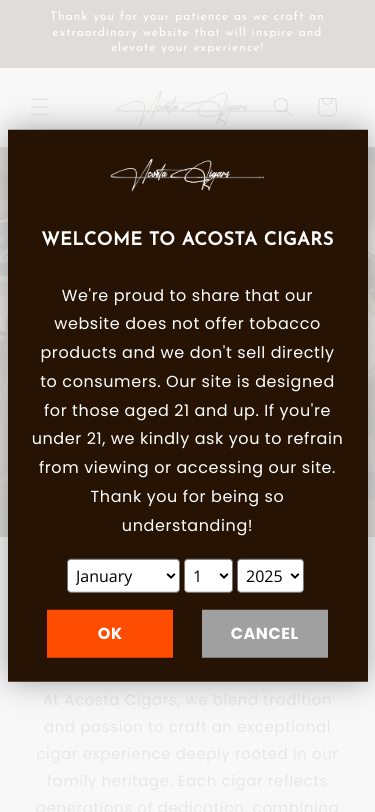
Task: Confirm age with the orange OK button
Action: coord(110,634)
